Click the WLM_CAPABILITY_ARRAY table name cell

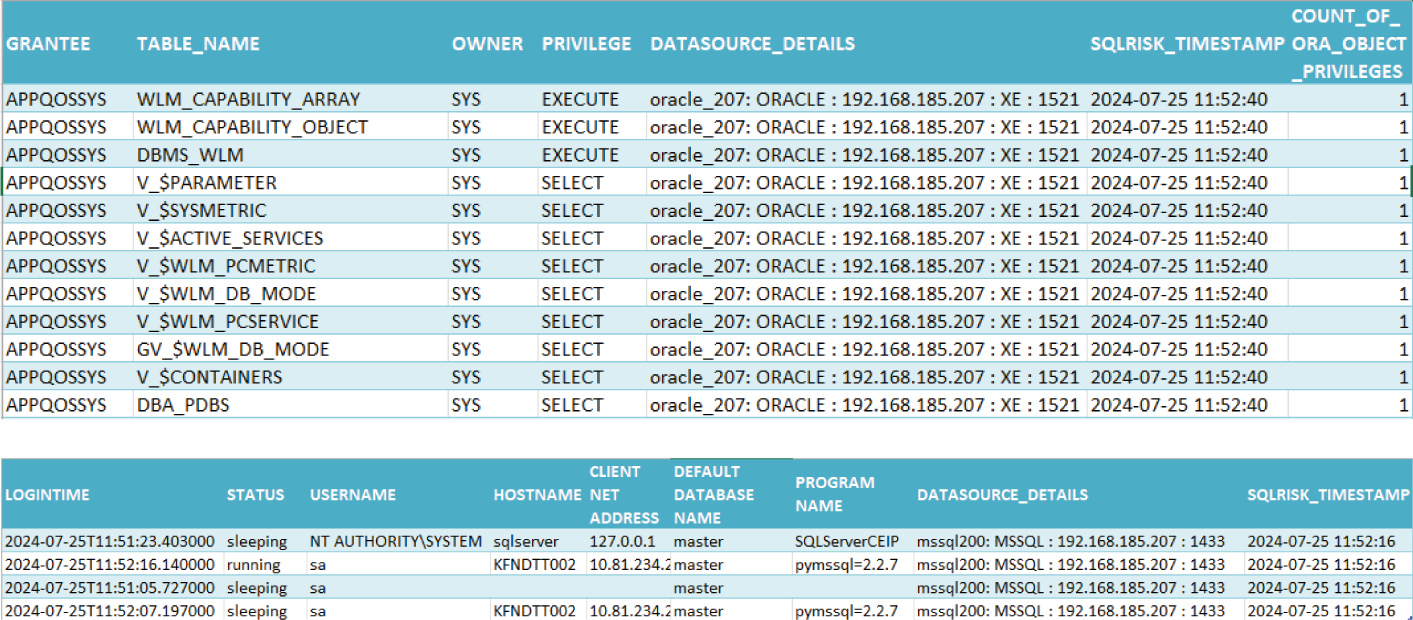click(248, 99)
